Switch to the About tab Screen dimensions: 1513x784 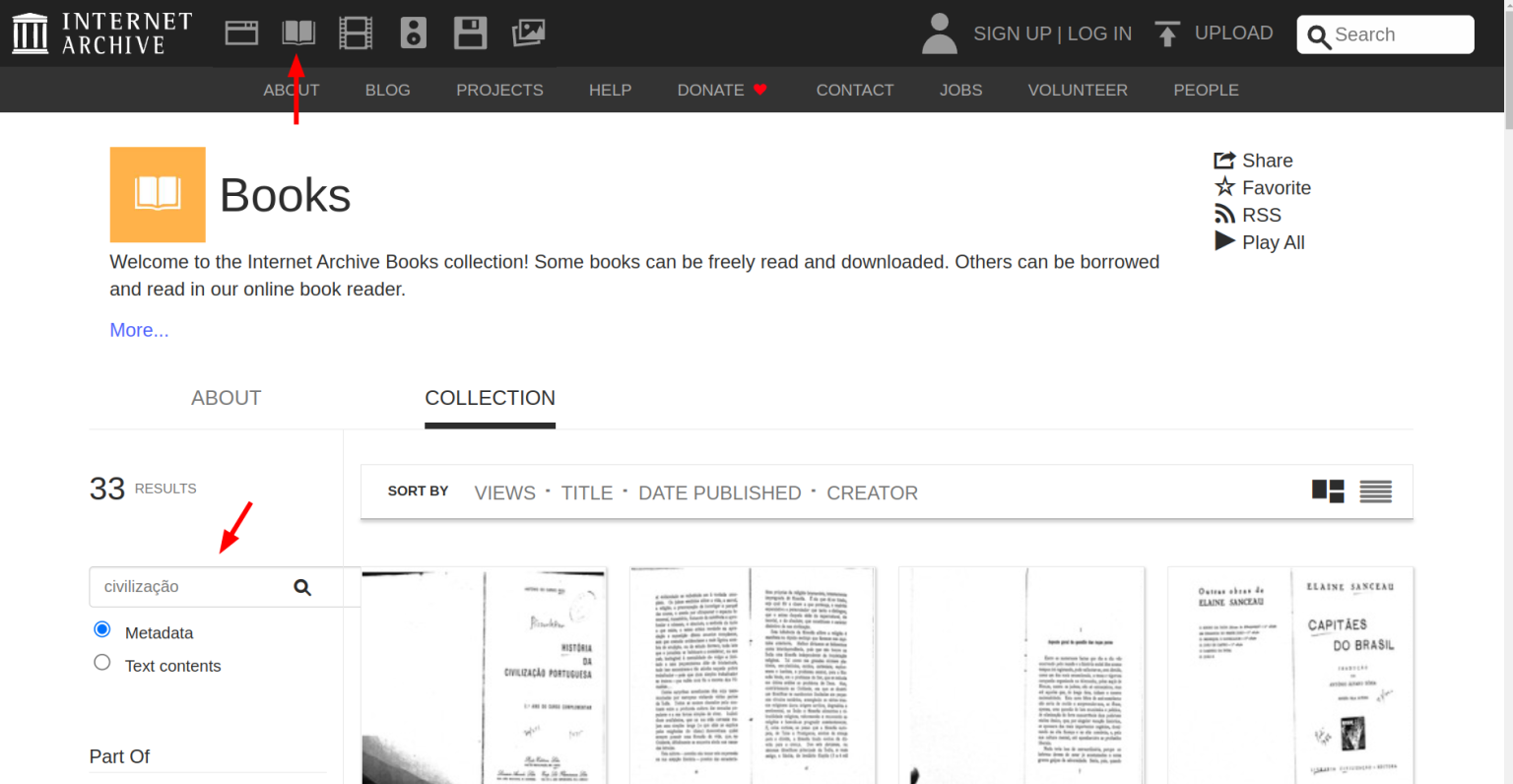point(226,398)
